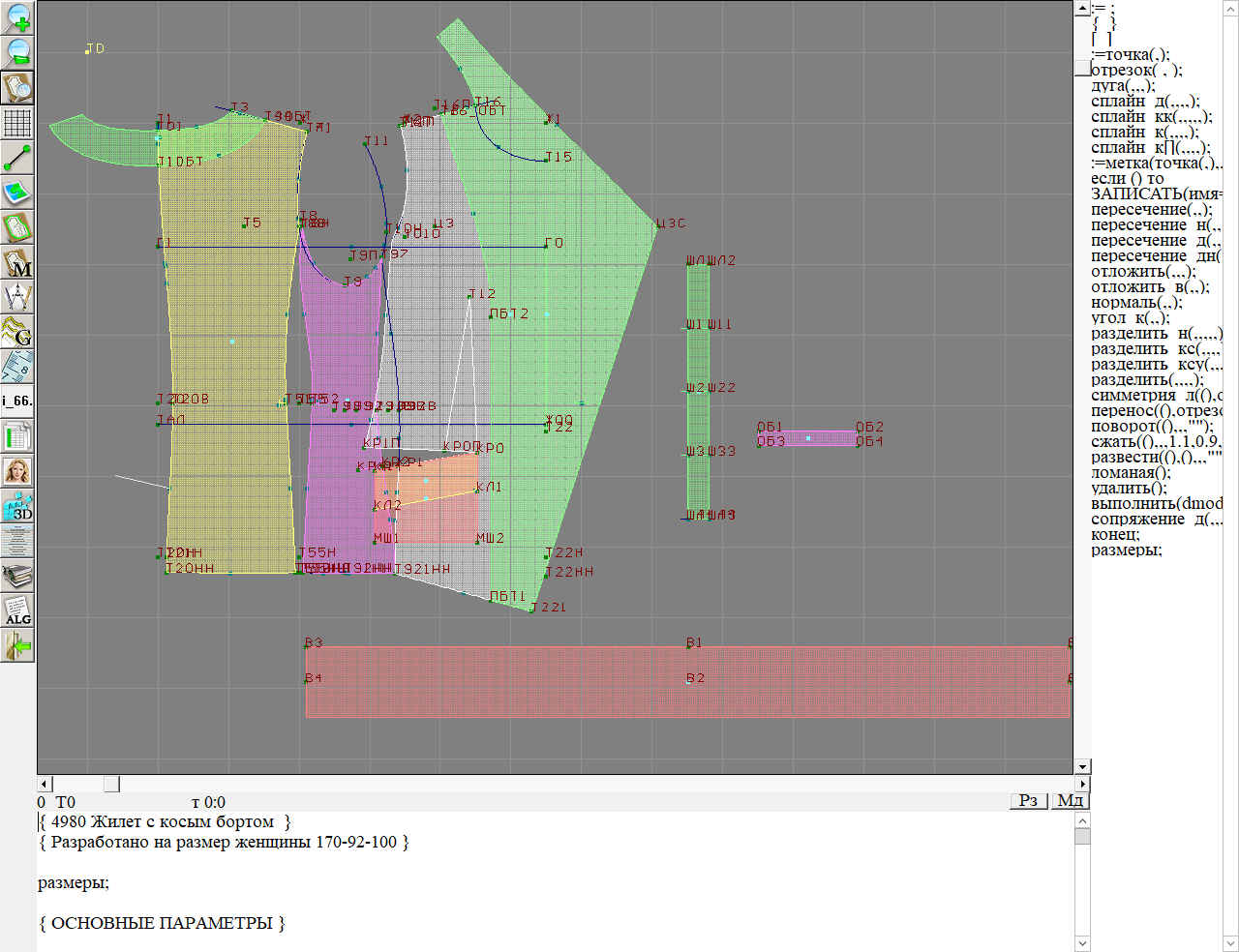Select the line segment tool

18,158
